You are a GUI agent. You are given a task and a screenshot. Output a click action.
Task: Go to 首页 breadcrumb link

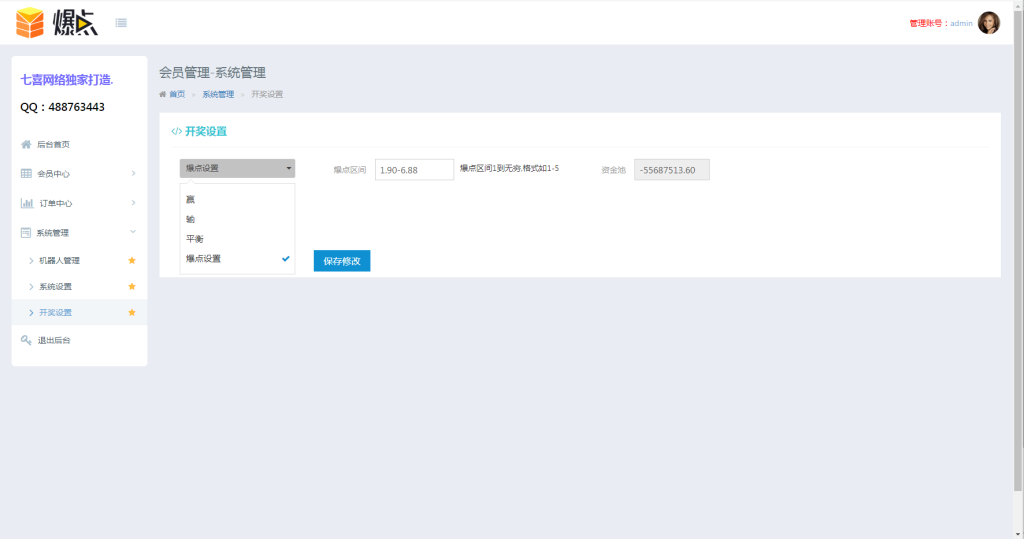point(177,94)
